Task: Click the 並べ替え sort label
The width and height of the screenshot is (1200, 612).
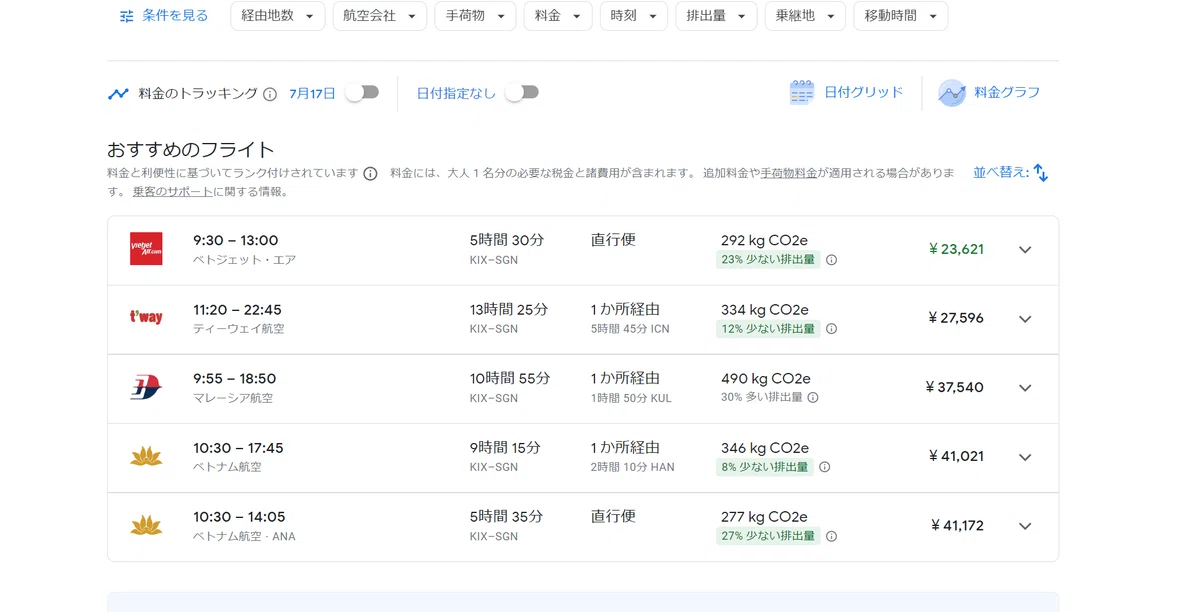Action: pyautogui.click(x=1001, y=172)
